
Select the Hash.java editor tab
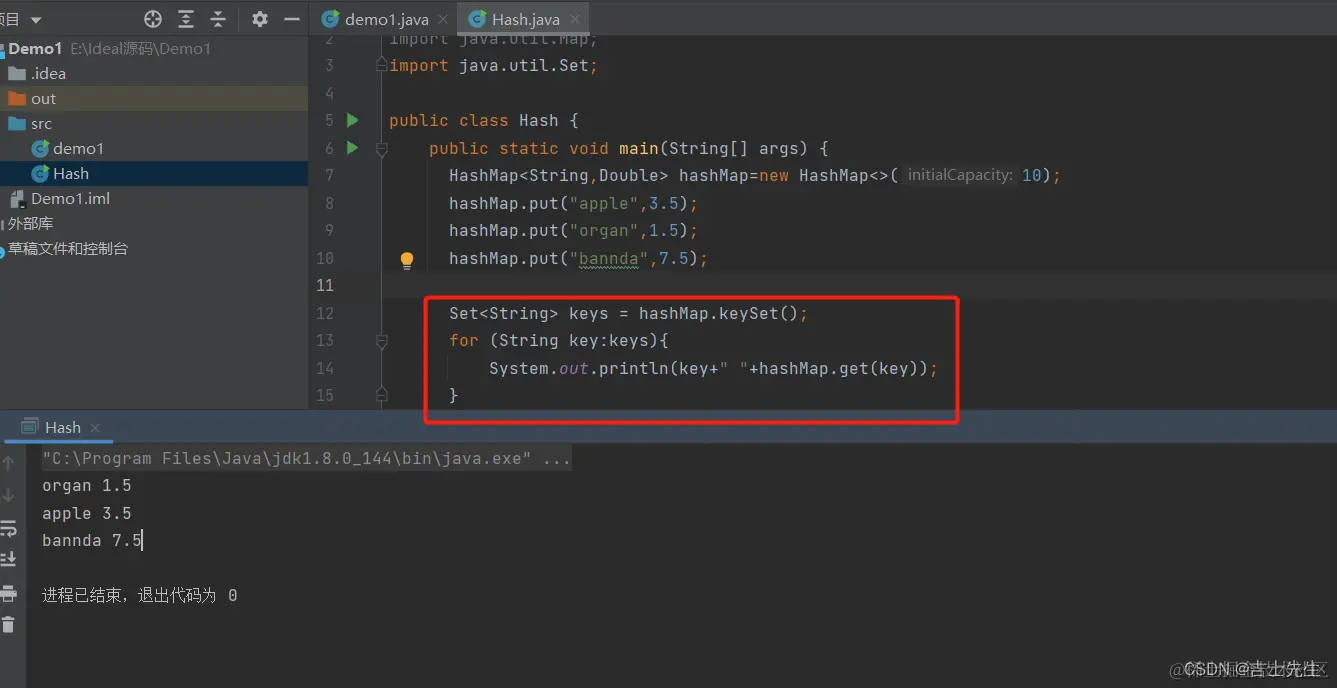click(x=525, y=19)
